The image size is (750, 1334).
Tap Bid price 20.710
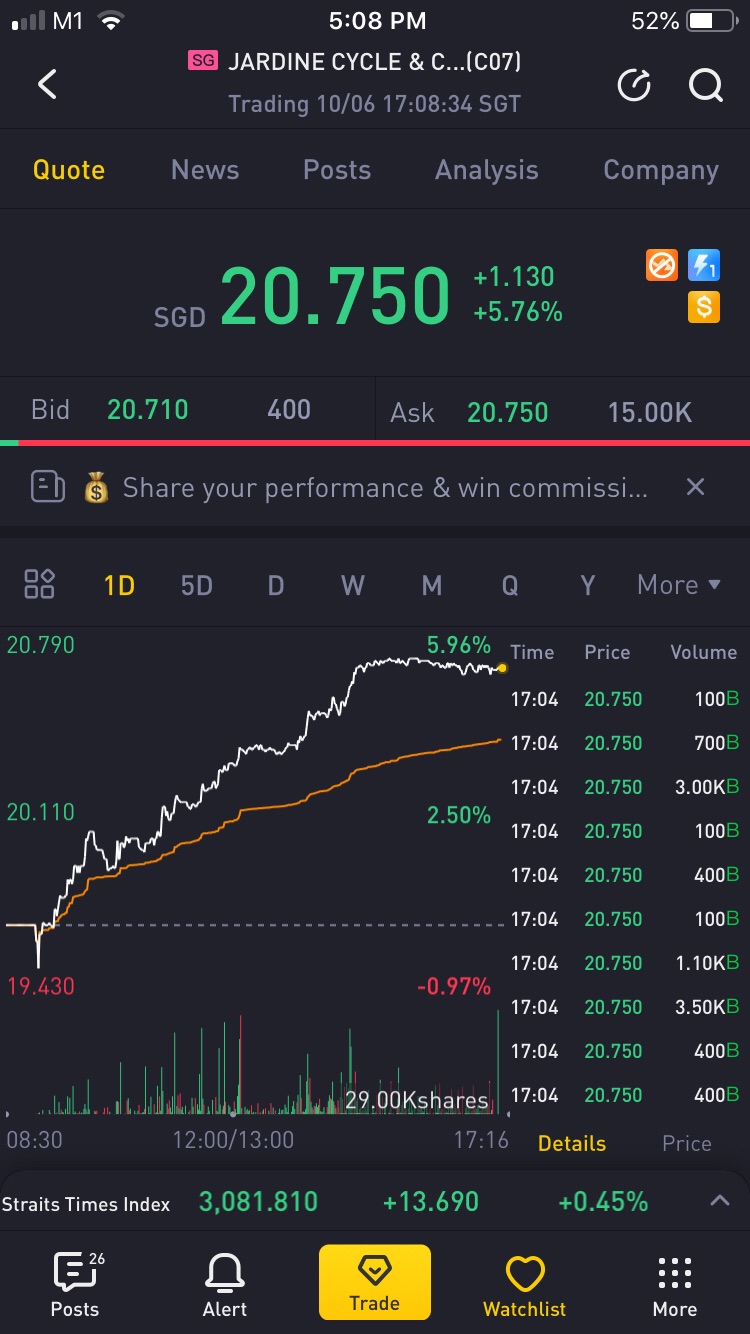148,409
